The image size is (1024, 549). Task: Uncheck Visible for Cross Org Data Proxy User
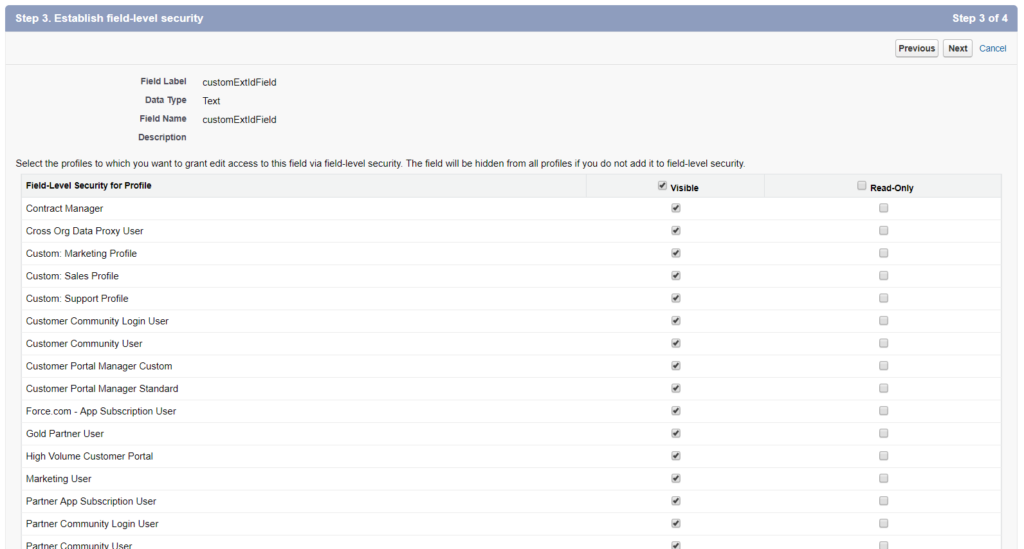tap(676, 230)
